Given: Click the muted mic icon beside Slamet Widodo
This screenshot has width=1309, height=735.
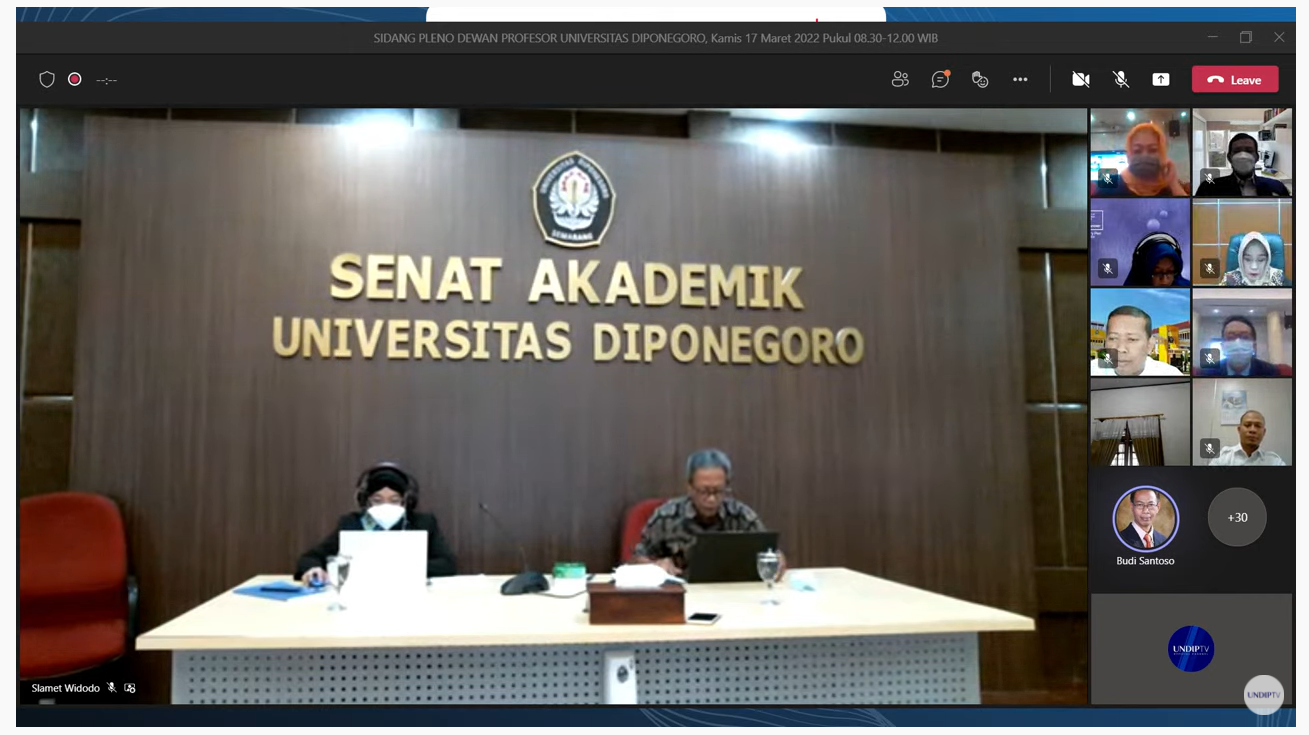Looking at the screenshot, I should [x=112, y=688].
